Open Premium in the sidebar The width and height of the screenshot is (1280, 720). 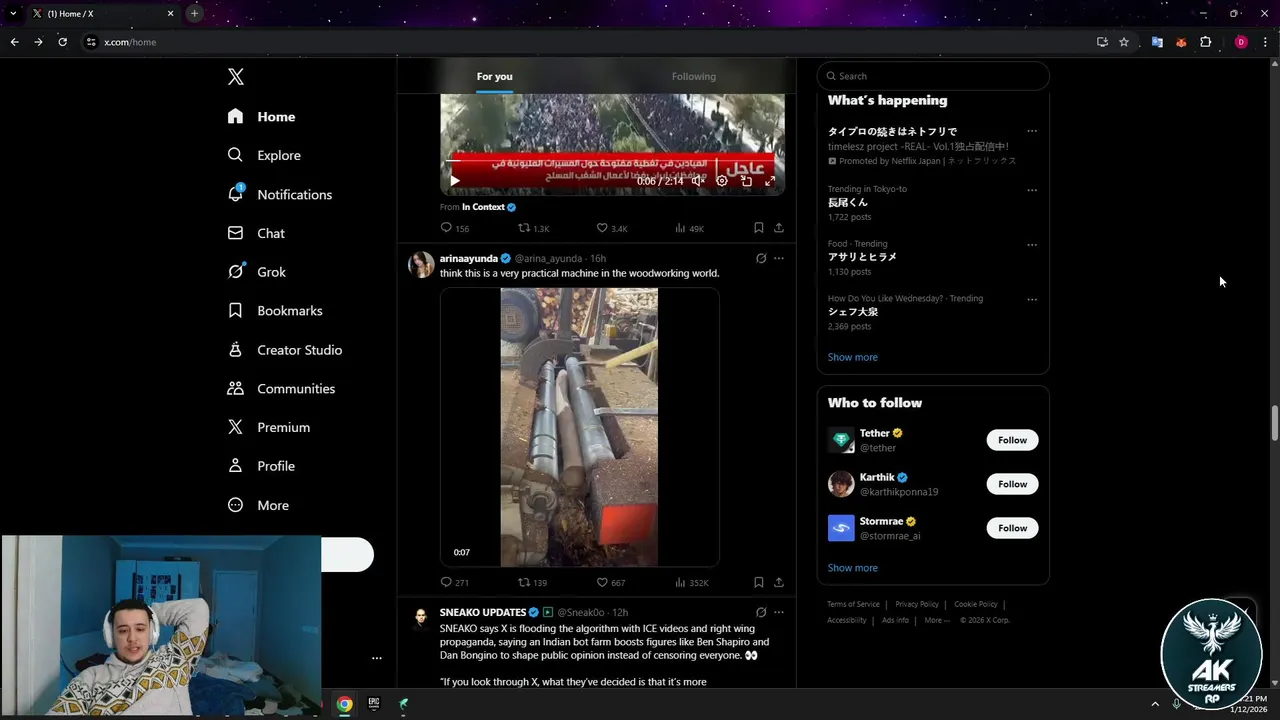(269, 427)
